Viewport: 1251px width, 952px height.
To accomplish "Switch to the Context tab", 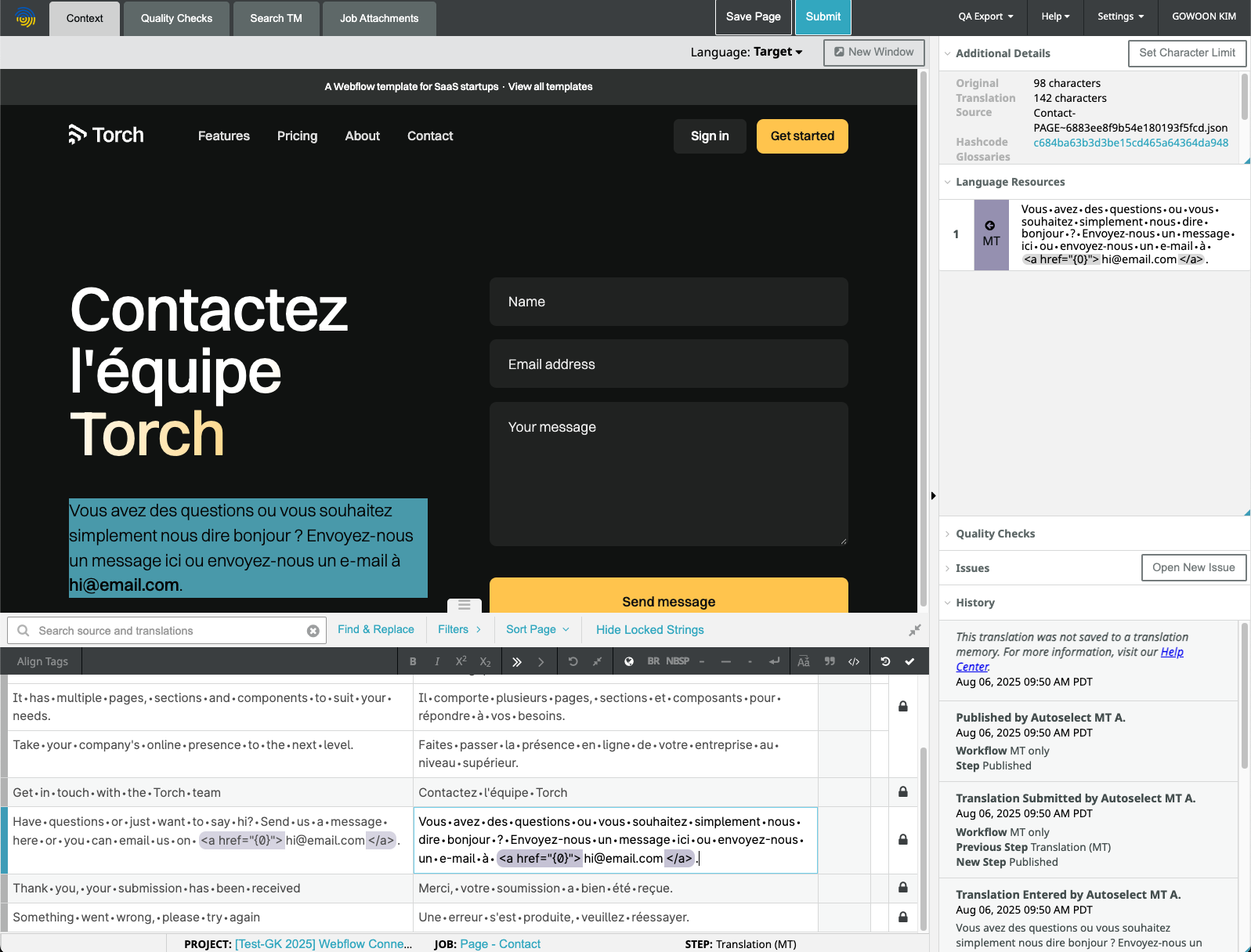I will (85, 18).
